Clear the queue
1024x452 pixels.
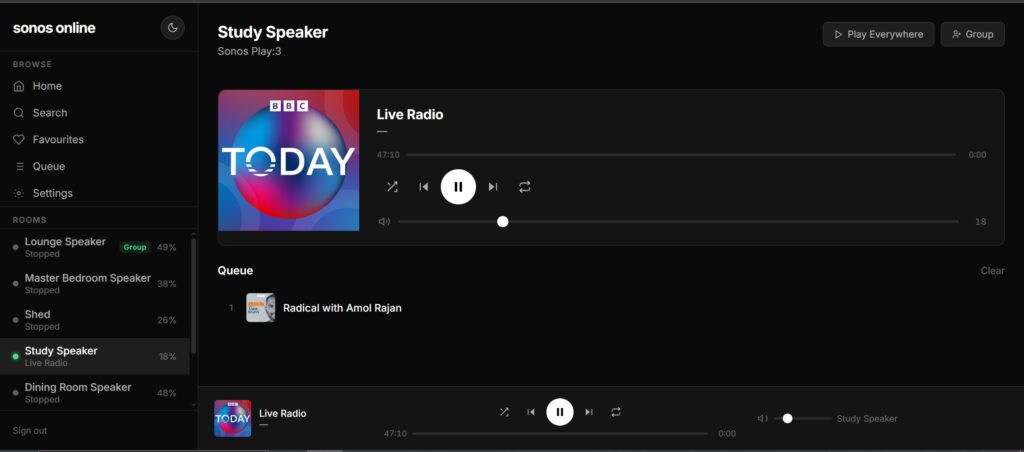[992, 270]
